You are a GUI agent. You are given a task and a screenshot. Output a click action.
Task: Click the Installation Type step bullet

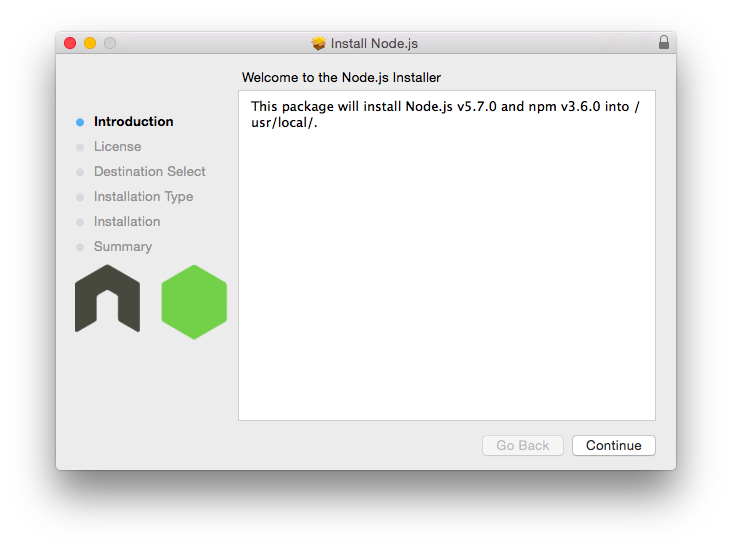pyautogui.click(x=80, y=197)
